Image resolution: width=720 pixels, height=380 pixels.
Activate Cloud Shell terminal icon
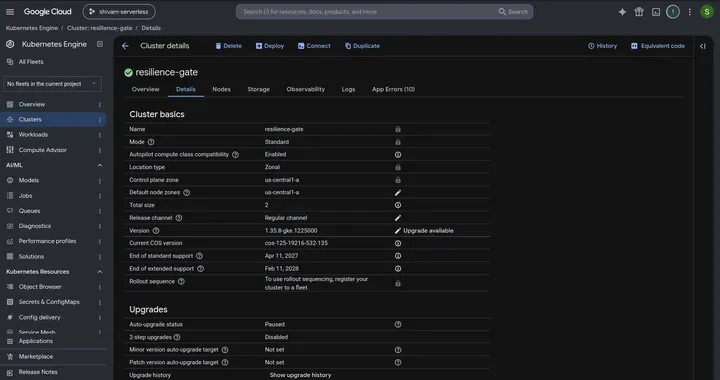(656, 12)
